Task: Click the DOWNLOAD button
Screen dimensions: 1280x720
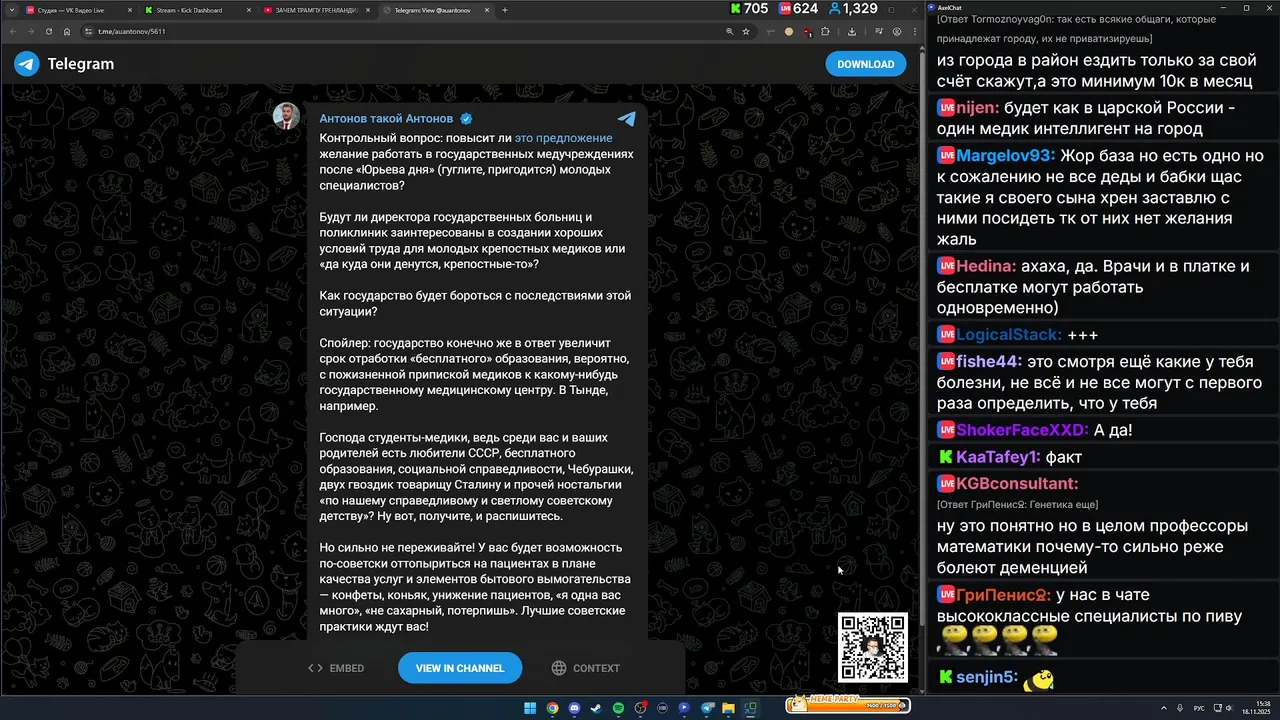Action: (865, 64)
